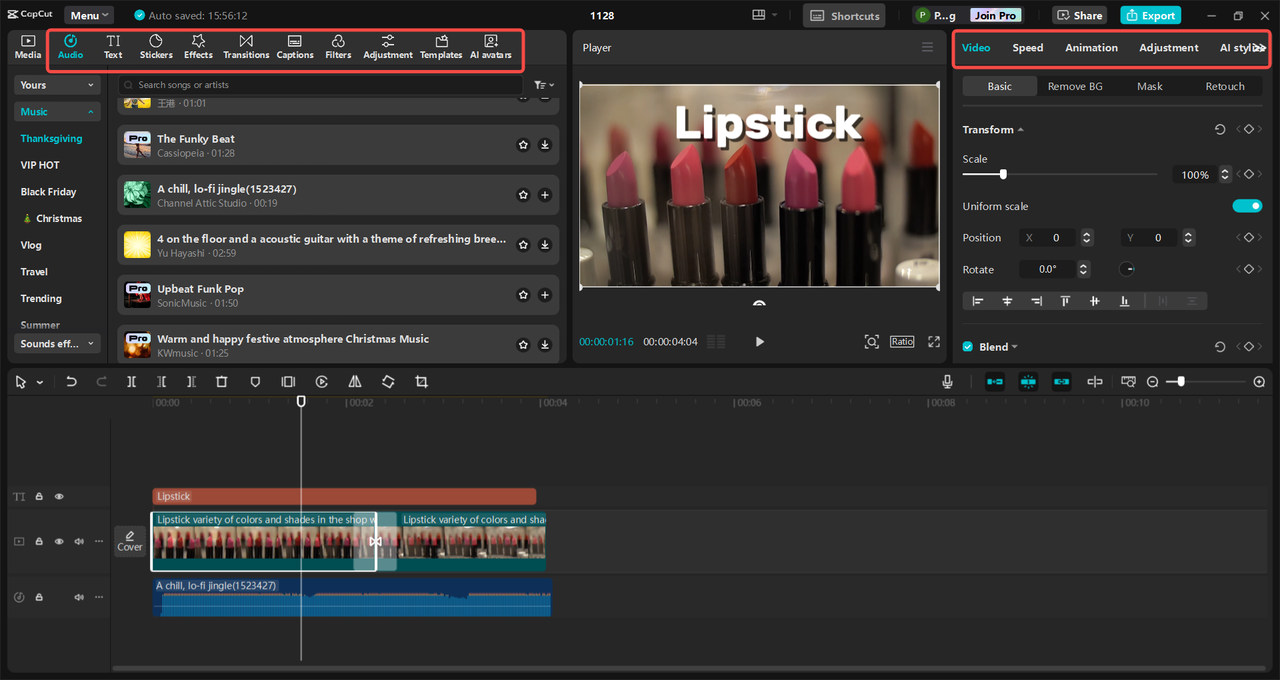Mute the video track speaker icon
The width and height of the screenshot is (1280, 680).
(79, 541)
